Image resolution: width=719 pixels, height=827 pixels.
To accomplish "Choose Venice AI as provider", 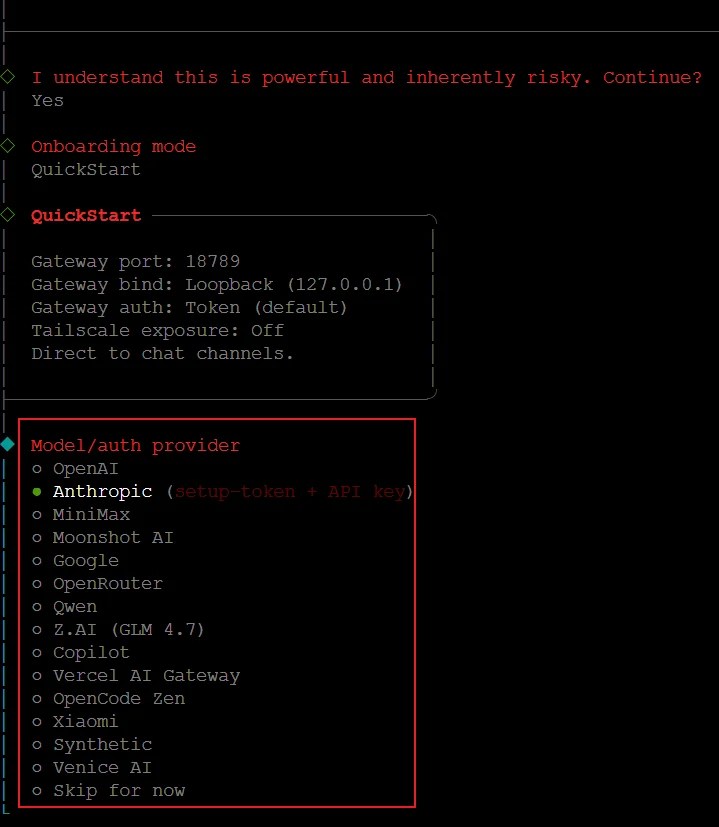I will point(102,767).
